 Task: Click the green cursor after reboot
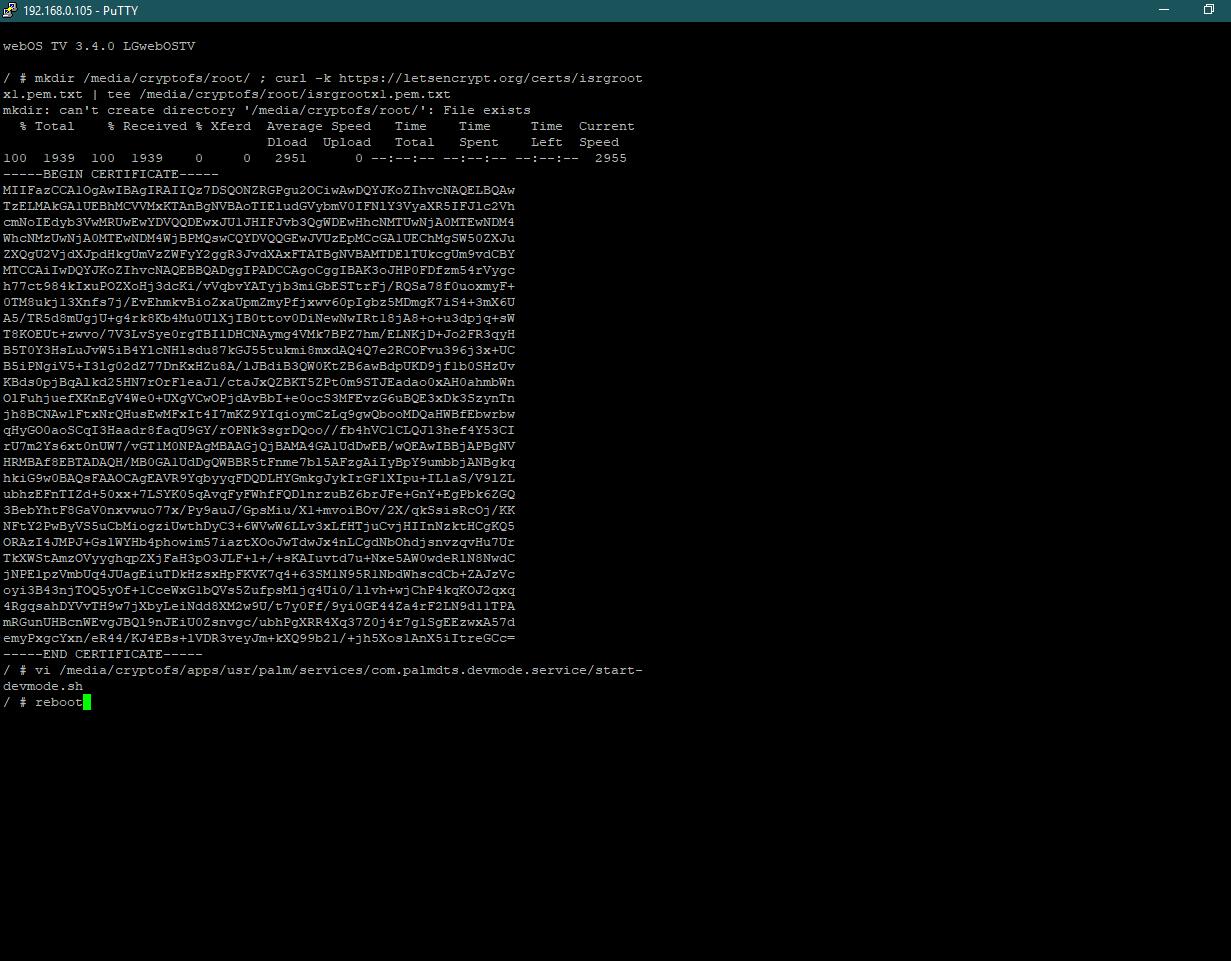(87, 702)
